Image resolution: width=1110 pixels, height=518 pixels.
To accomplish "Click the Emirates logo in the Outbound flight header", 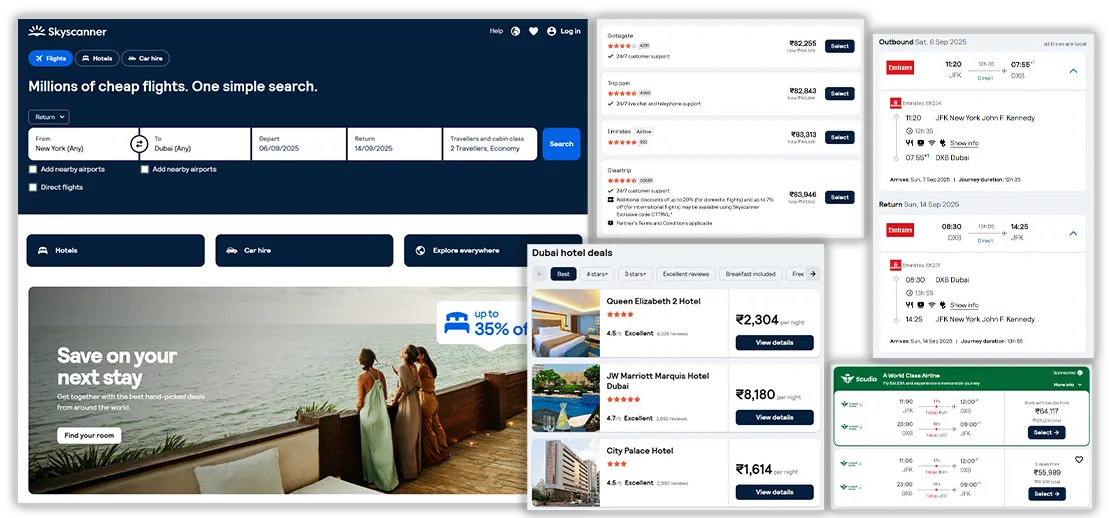I will point(900,68).
